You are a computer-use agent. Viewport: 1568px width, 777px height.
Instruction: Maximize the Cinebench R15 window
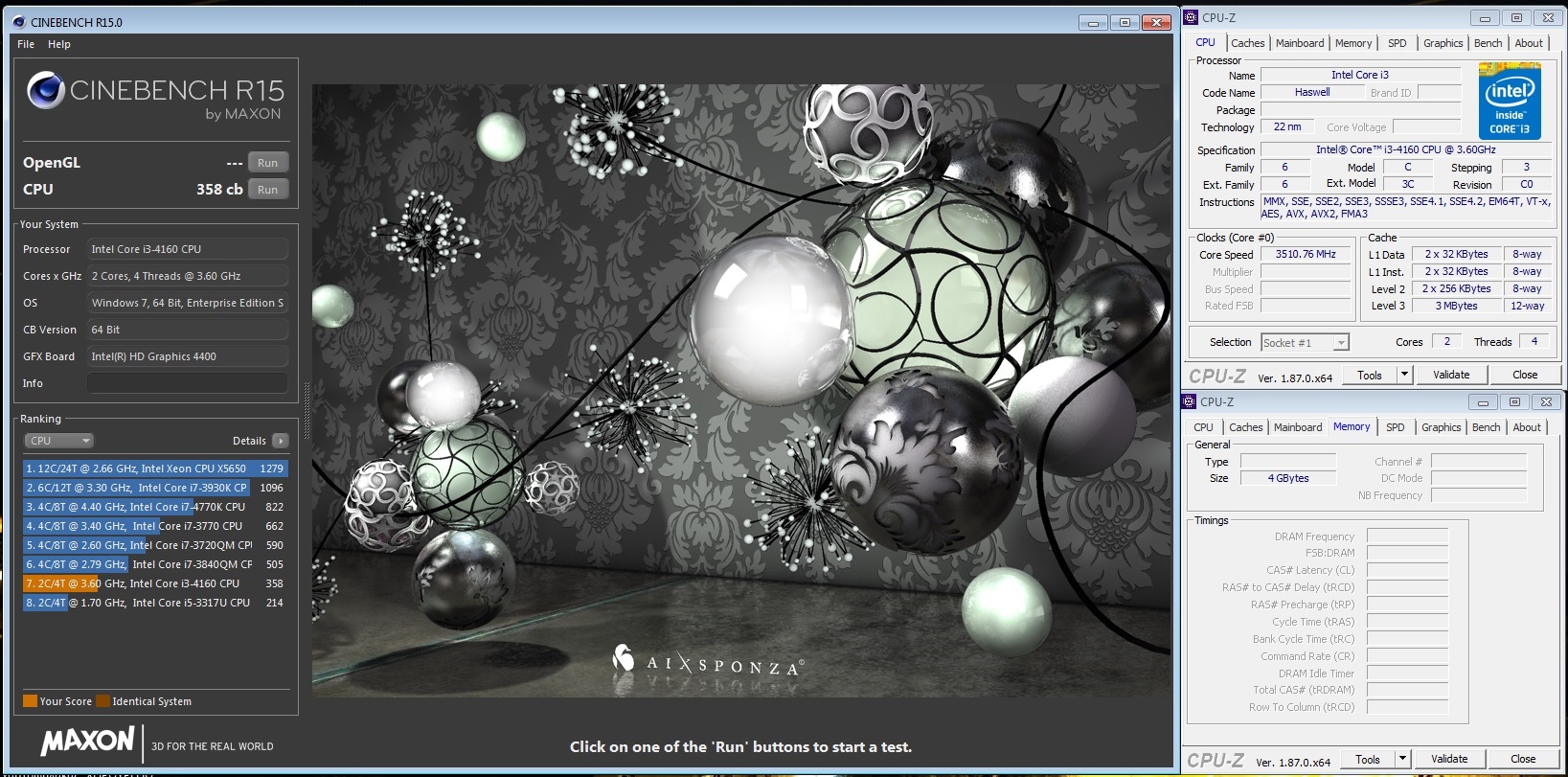[x=1125, y=22]
